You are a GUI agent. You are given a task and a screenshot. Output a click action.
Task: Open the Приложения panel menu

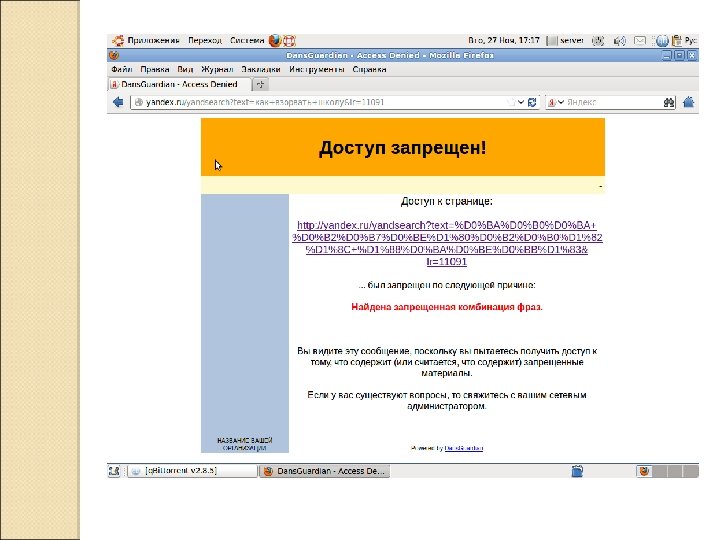click(153, 40)
